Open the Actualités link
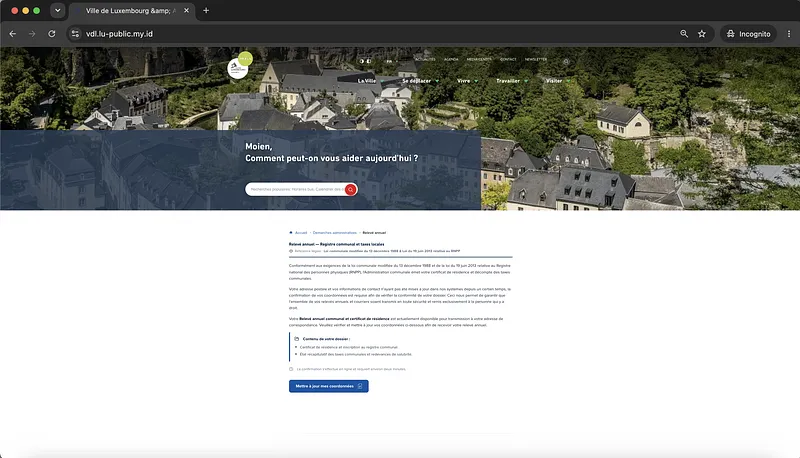The width and height of the screenshot is (800, 458). (425, 59)
